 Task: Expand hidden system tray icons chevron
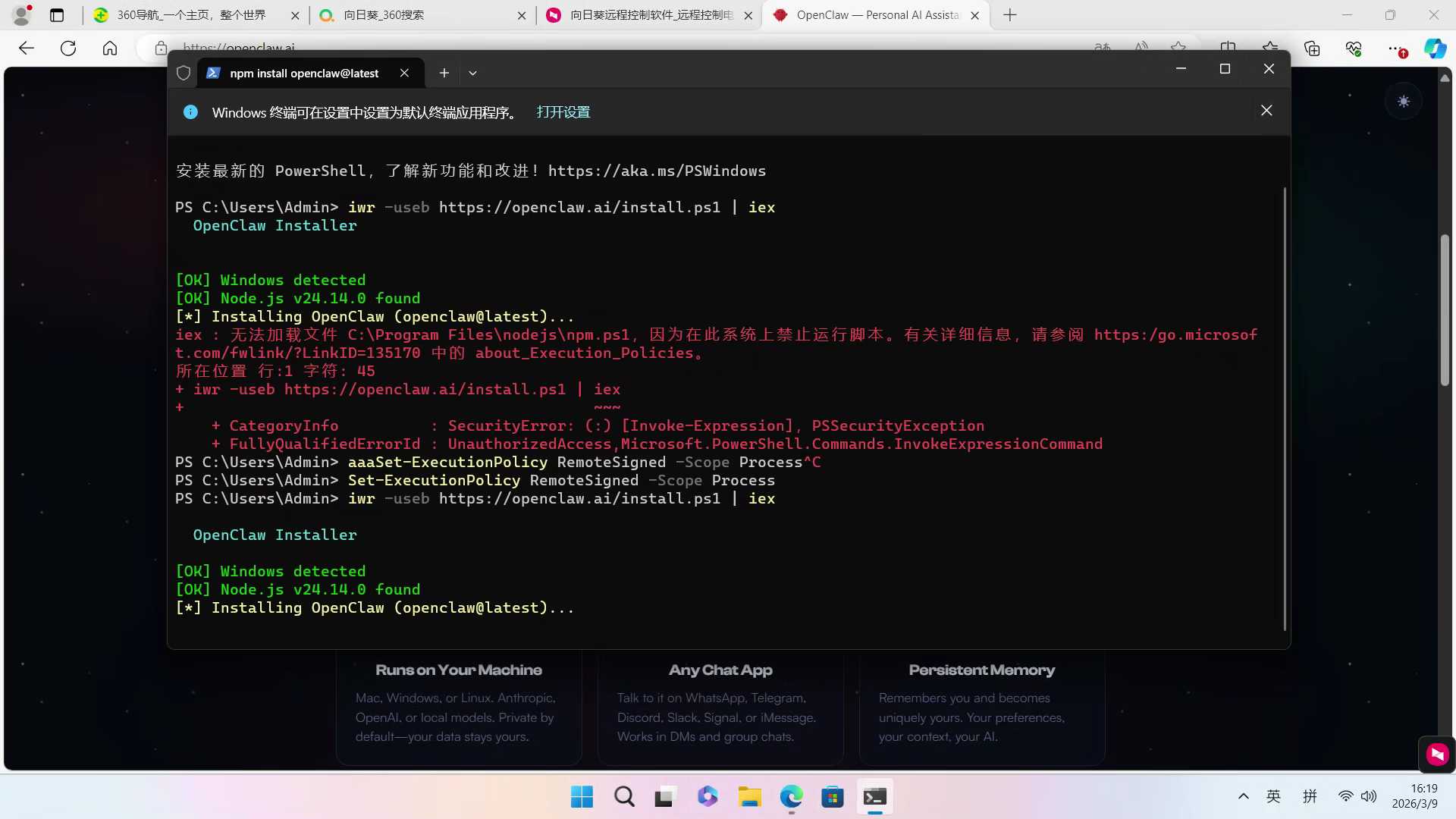tap(1243, 796)
